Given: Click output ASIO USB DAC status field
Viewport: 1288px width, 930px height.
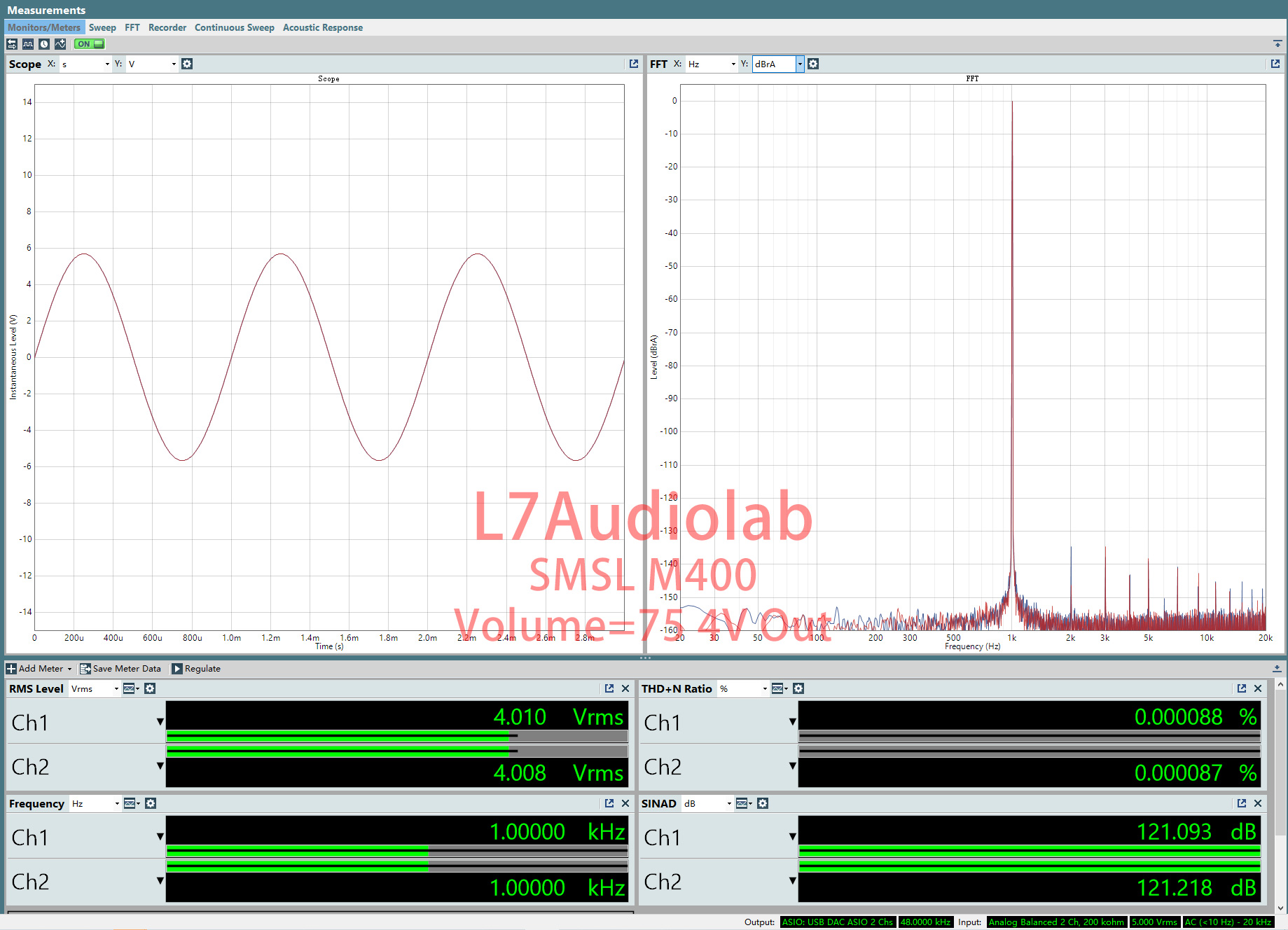Looking at the screenshot, I should tap(837, 922).
